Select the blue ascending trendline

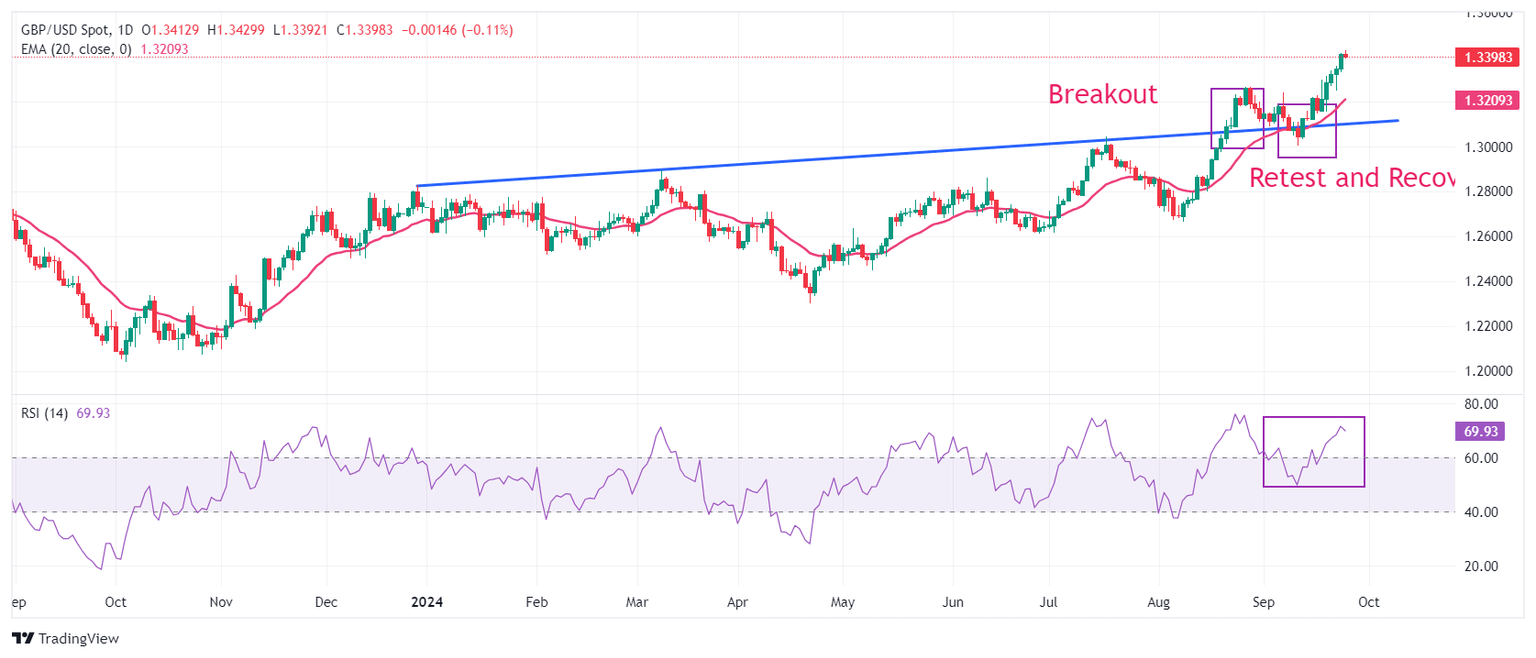click(900, 151)
